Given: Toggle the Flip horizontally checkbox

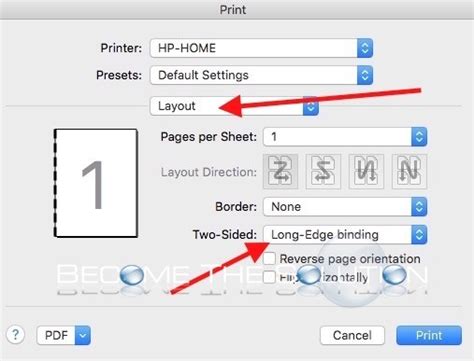Looking at the screenshot, I should (x=269, y=277).
